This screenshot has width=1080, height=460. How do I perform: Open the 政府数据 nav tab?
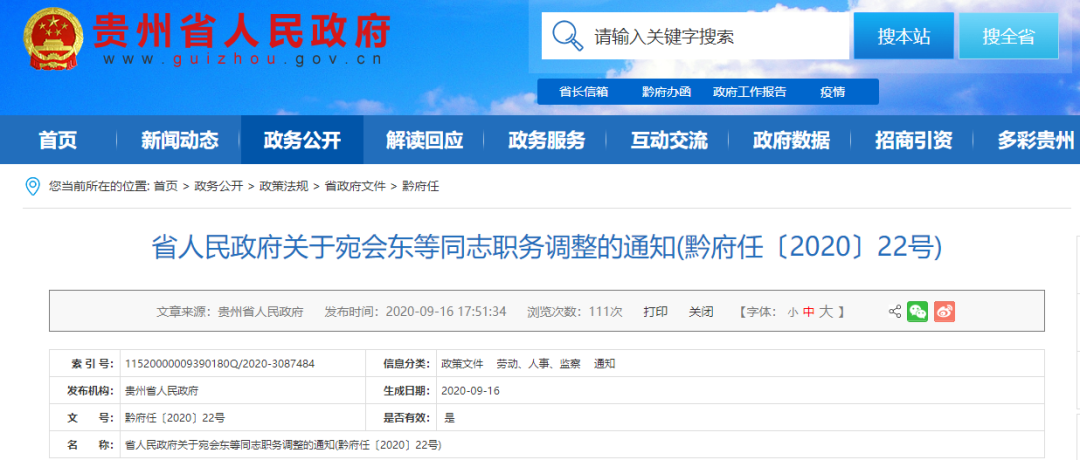791,140
